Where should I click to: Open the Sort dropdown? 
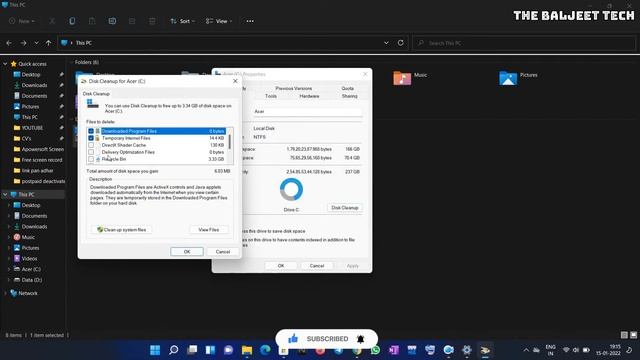pyautogui.click(x=182, y=21)
